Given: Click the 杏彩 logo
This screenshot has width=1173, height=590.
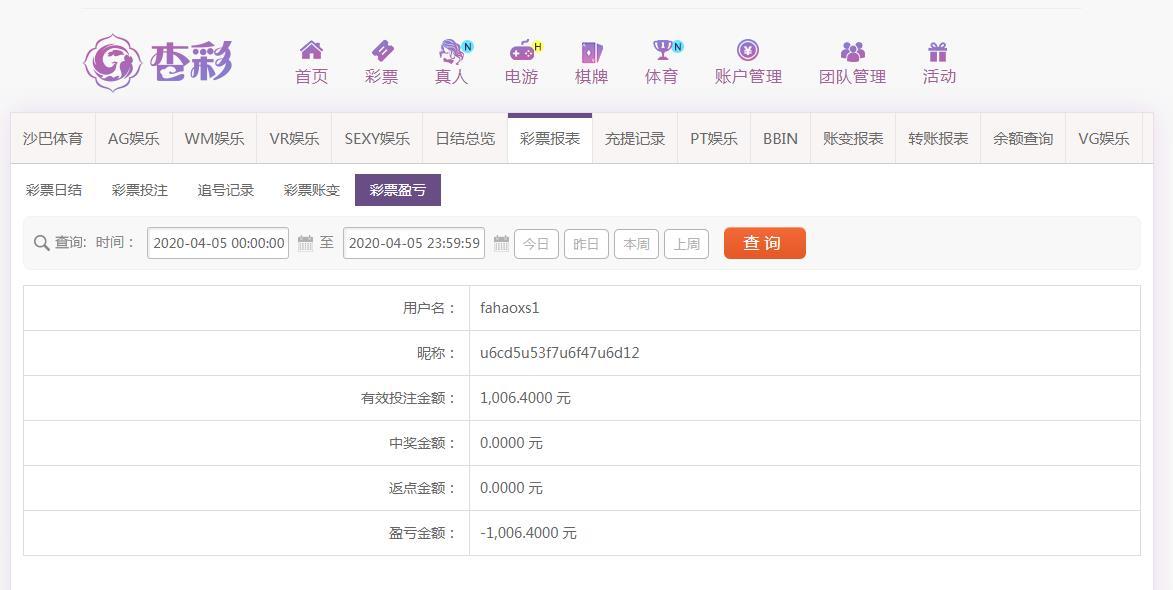Looking at the screenshot, I should (x=158, y=62).
